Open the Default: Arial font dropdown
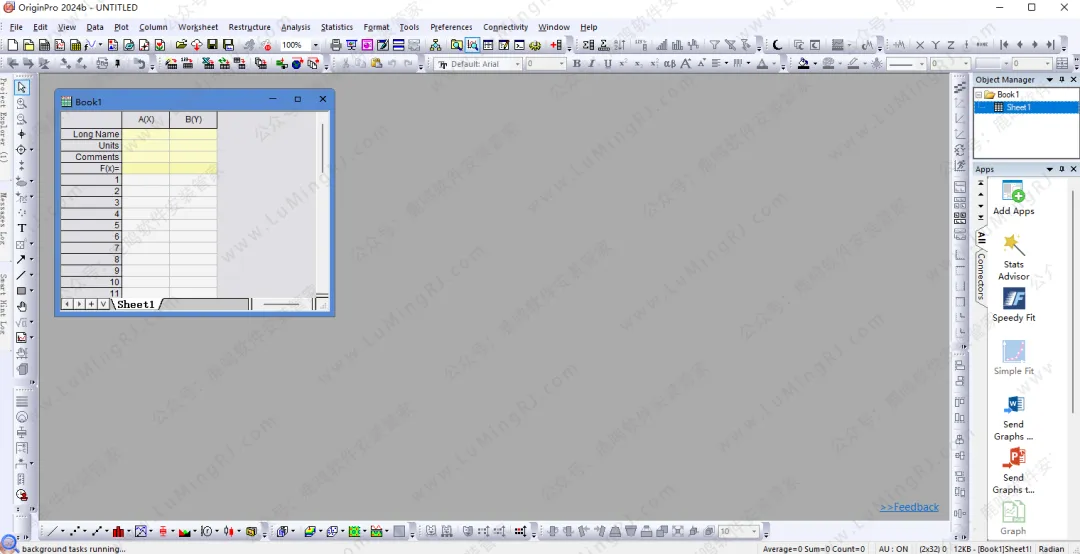1080x554 pixels. pyautogui.click(x=518, y=64)
